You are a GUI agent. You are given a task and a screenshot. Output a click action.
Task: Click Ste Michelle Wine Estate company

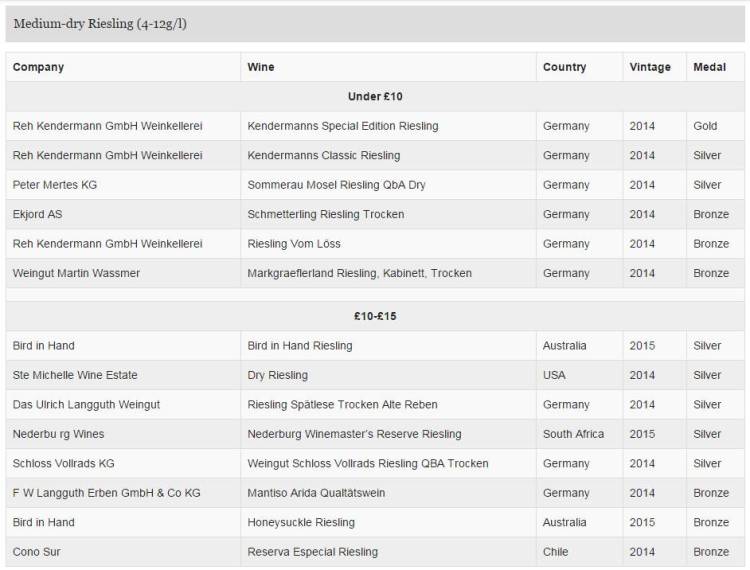(75, 375)
